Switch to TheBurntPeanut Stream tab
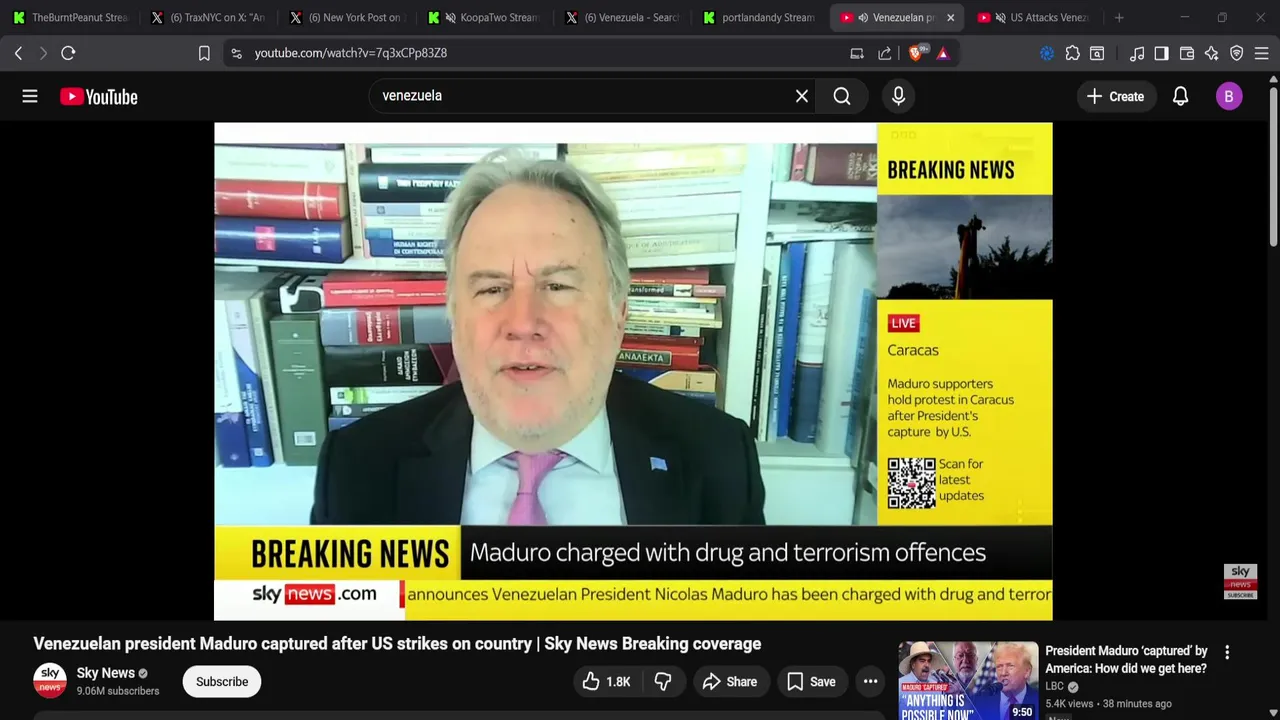Screen dimensions: 1280x720 pos(70,18)
